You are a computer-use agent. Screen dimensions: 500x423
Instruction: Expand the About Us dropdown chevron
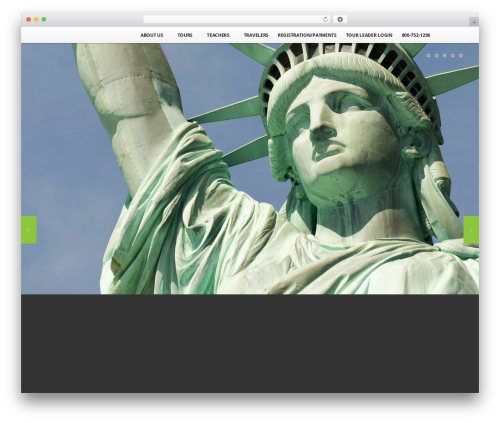click(x=136, y=35)
